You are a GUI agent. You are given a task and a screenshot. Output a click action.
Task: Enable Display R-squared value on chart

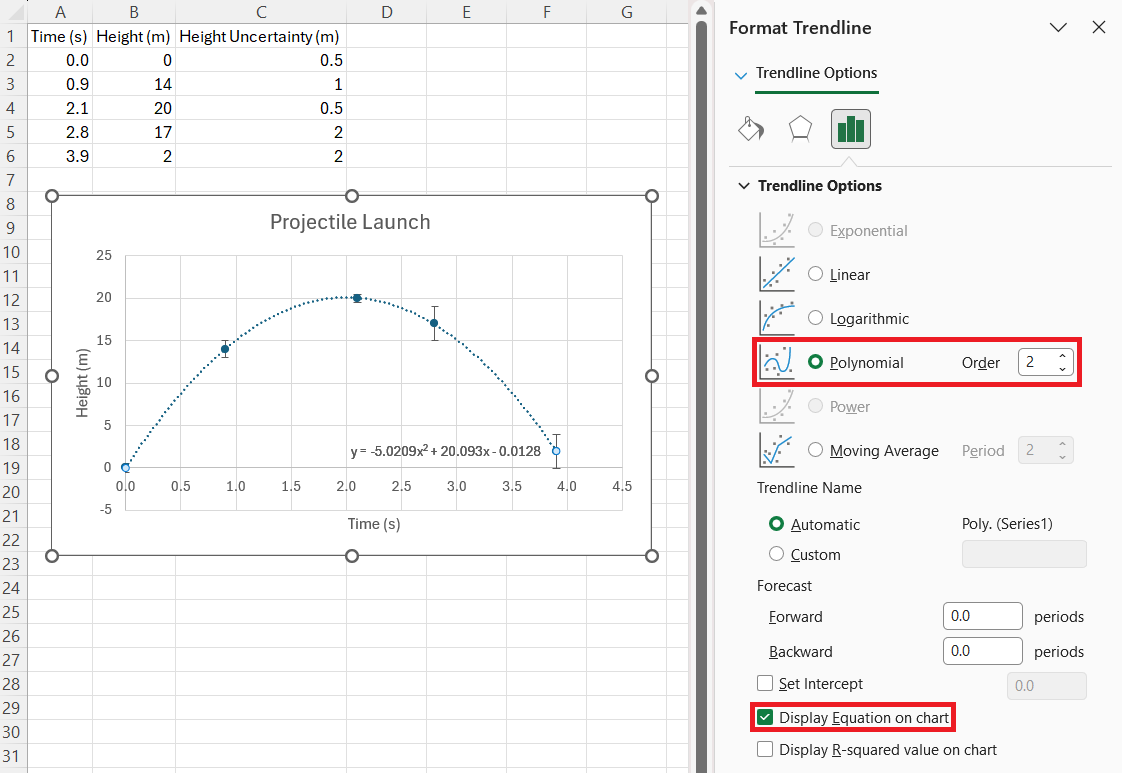pos(765,749)
